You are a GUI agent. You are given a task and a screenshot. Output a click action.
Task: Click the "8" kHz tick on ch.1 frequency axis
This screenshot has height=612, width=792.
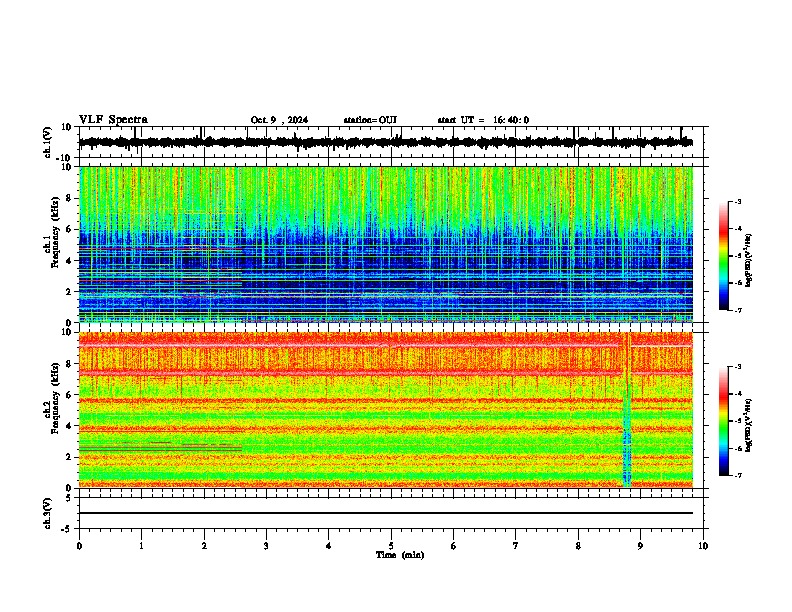tap(70, 198)
